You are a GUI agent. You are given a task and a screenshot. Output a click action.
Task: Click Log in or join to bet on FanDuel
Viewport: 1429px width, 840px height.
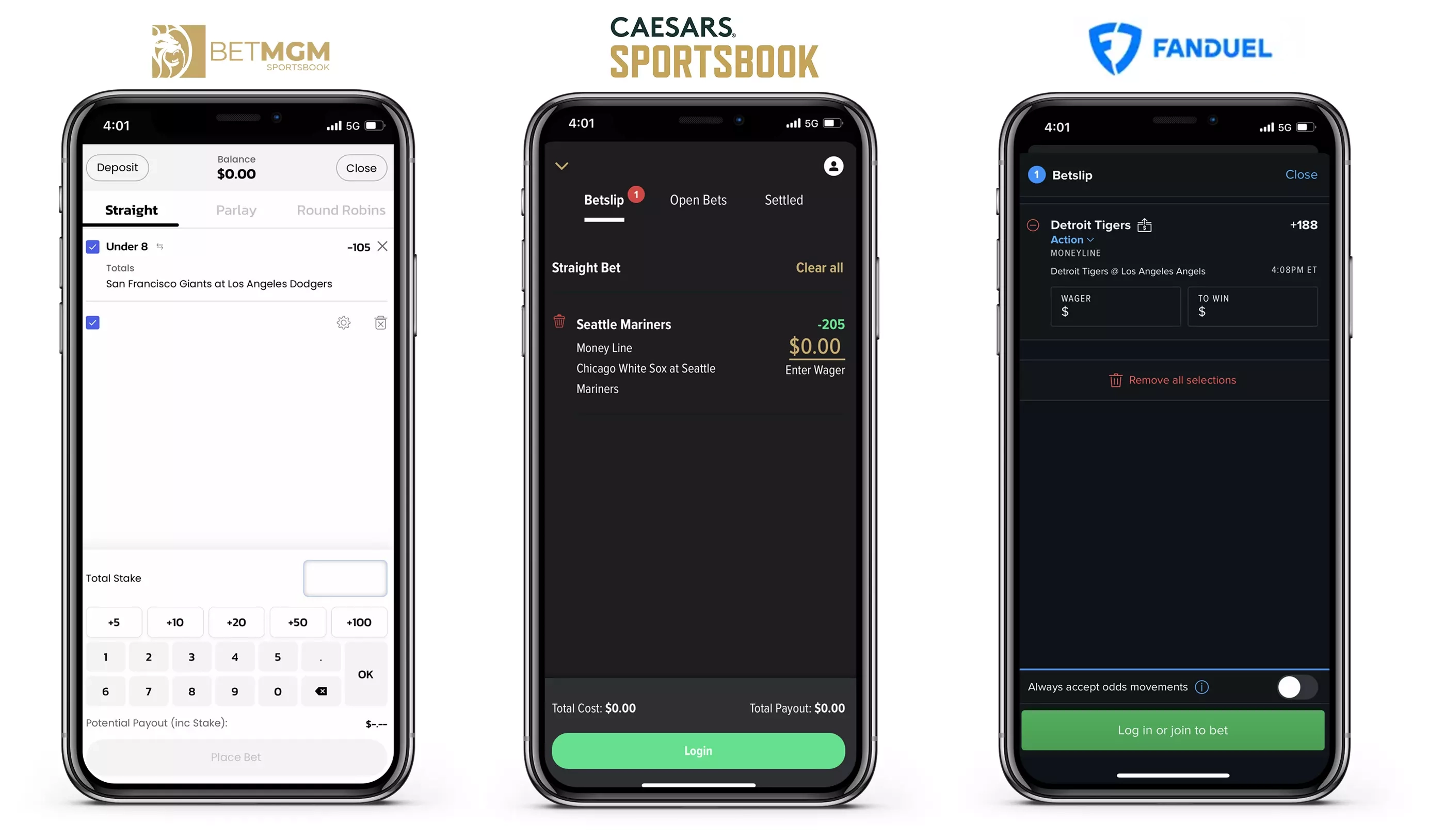(1173, 730)
